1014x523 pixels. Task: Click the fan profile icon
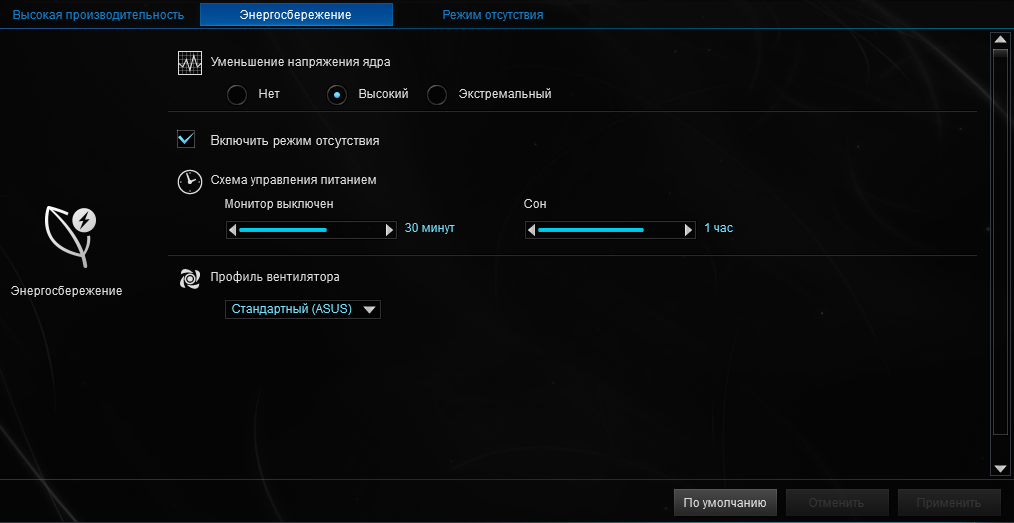tap(190, 278)
